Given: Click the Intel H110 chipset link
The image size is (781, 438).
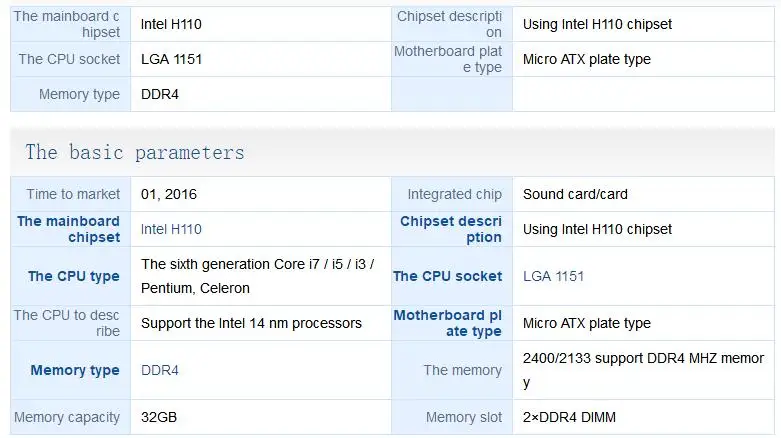Looking at the screenshot, I should (x=171, y=229).
